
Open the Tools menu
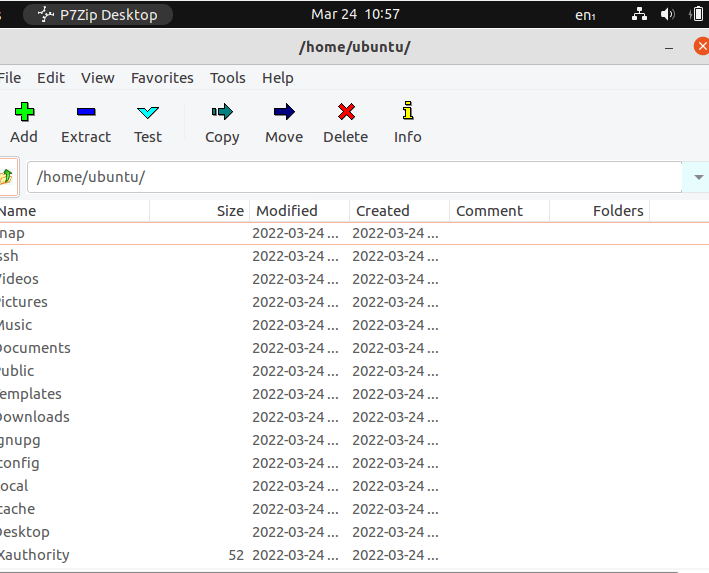(227, 78)
